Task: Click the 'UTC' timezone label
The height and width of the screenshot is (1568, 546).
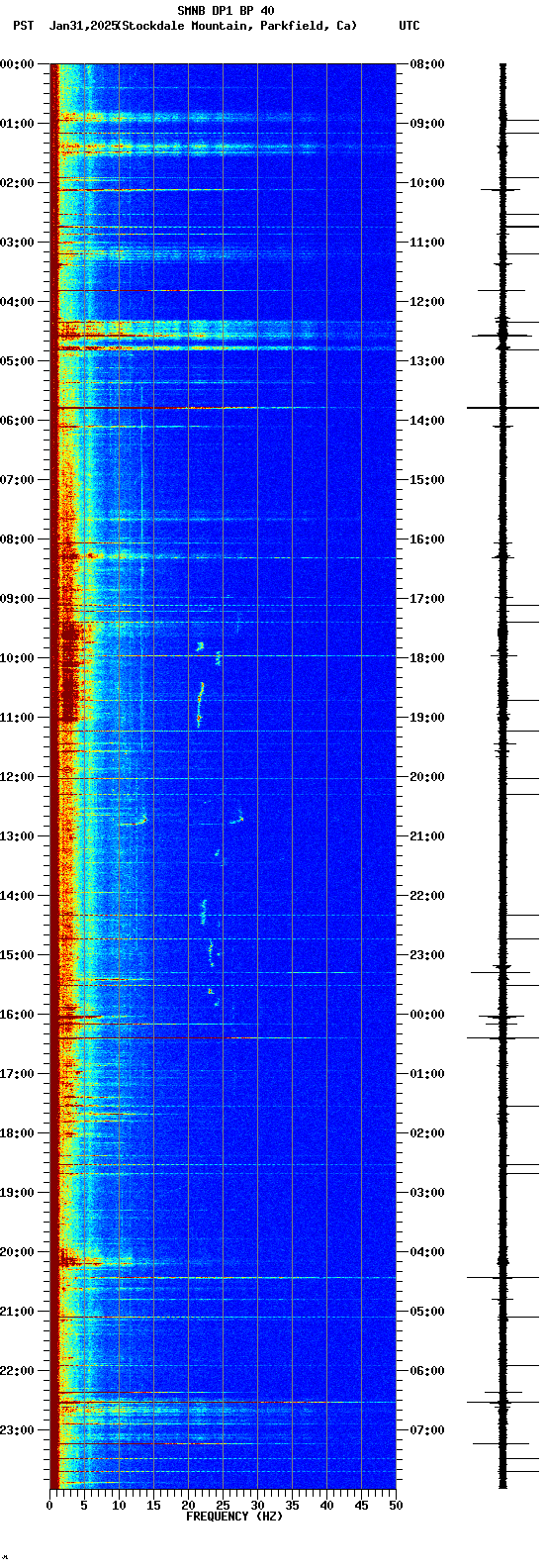Action: pos(409,26)
